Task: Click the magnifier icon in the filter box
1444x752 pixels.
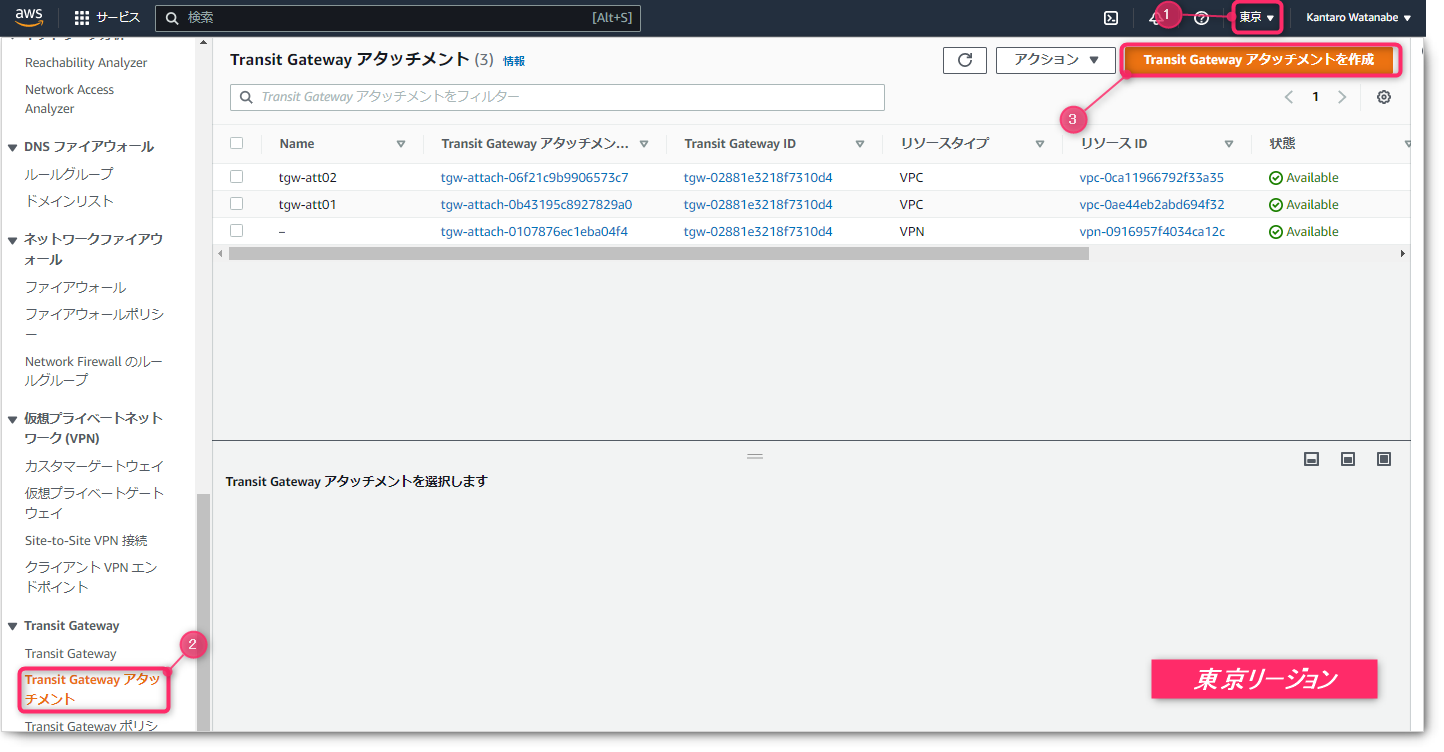Action: (246, 98)
